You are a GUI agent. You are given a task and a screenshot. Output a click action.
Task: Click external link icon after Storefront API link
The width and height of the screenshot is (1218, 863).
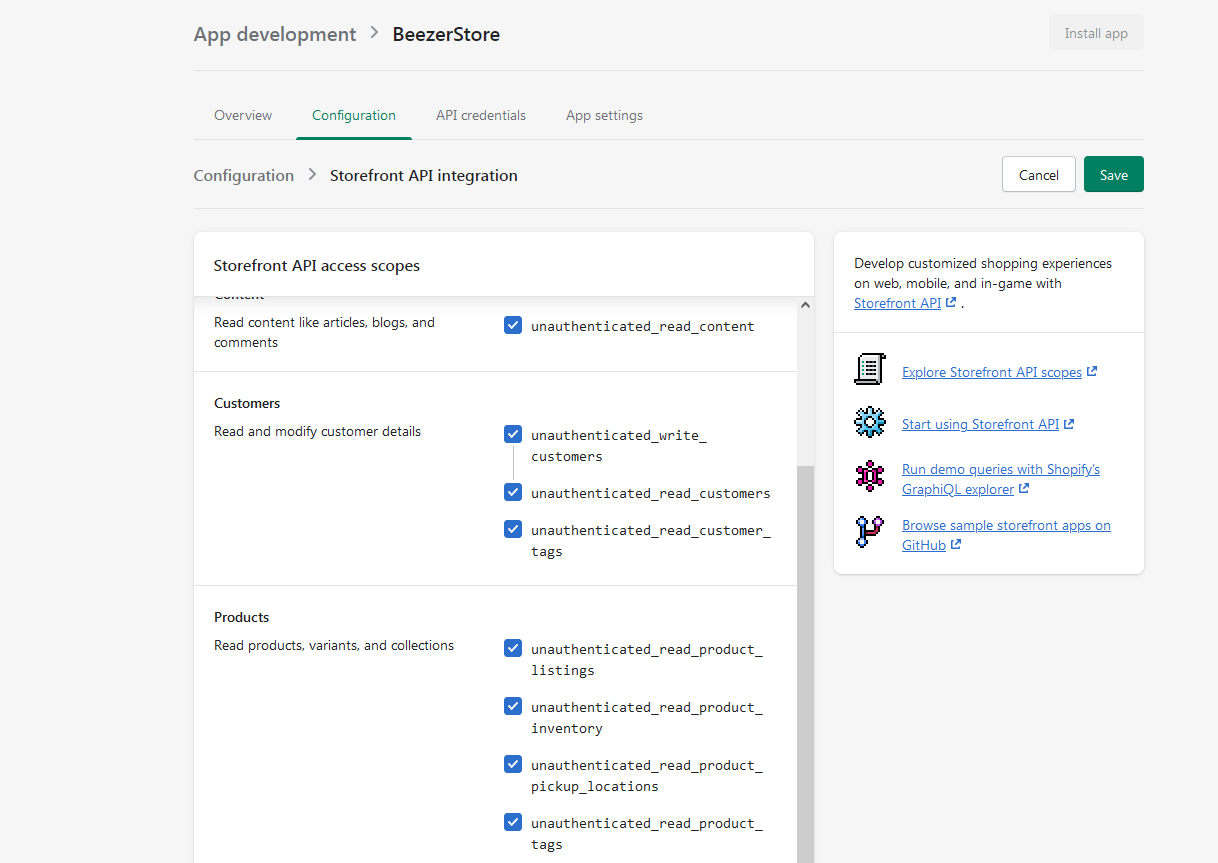coord(950,303)
